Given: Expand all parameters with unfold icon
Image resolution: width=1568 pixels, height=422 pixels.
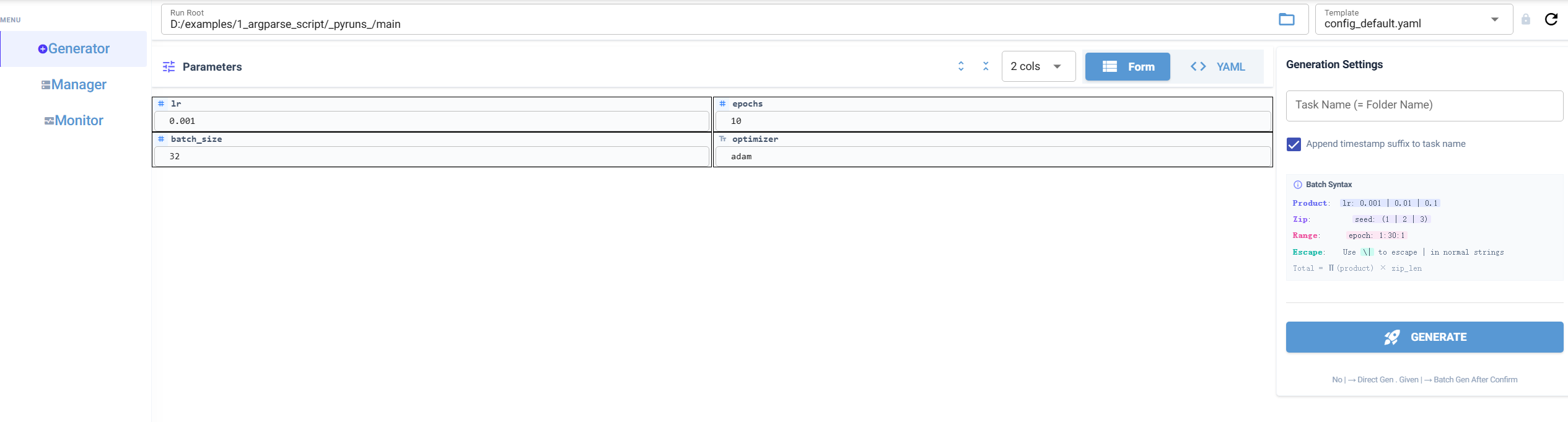Looking at the screenshot, I should pyautogui.click(x=961, y=66).
